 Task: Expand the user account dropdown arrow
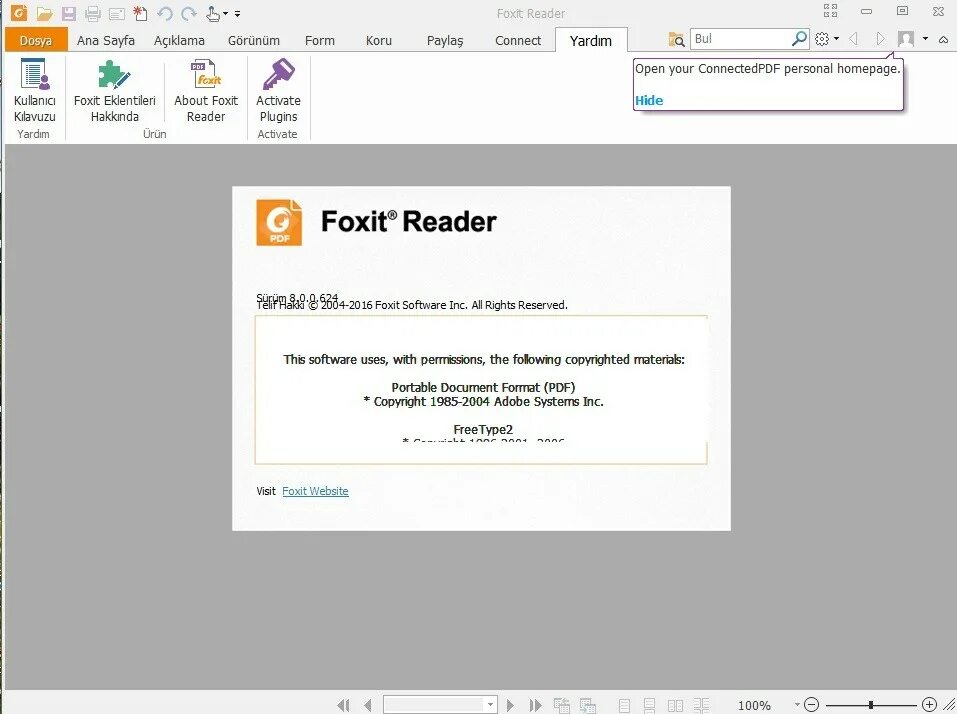coord(925,38)
